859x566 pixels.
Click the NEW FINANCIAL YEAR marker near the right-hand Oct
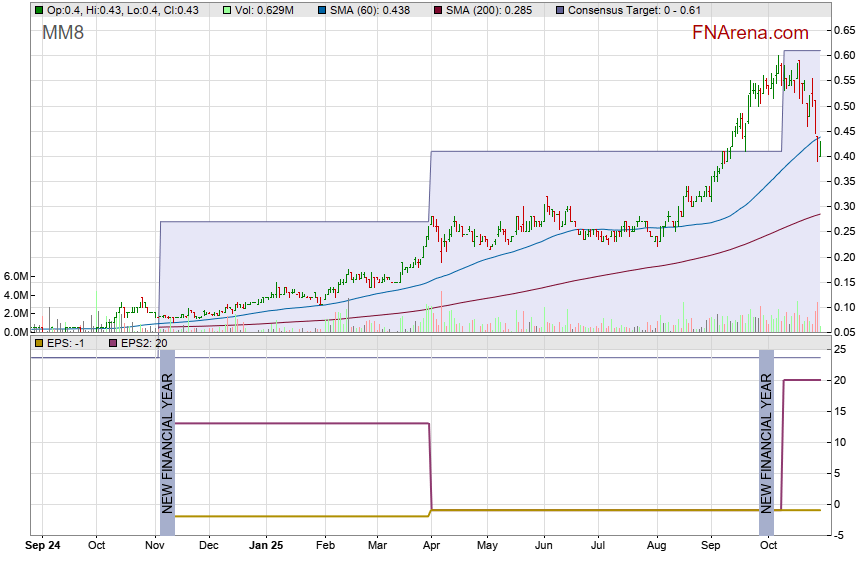pyautogui.click(x=766, y=431)
